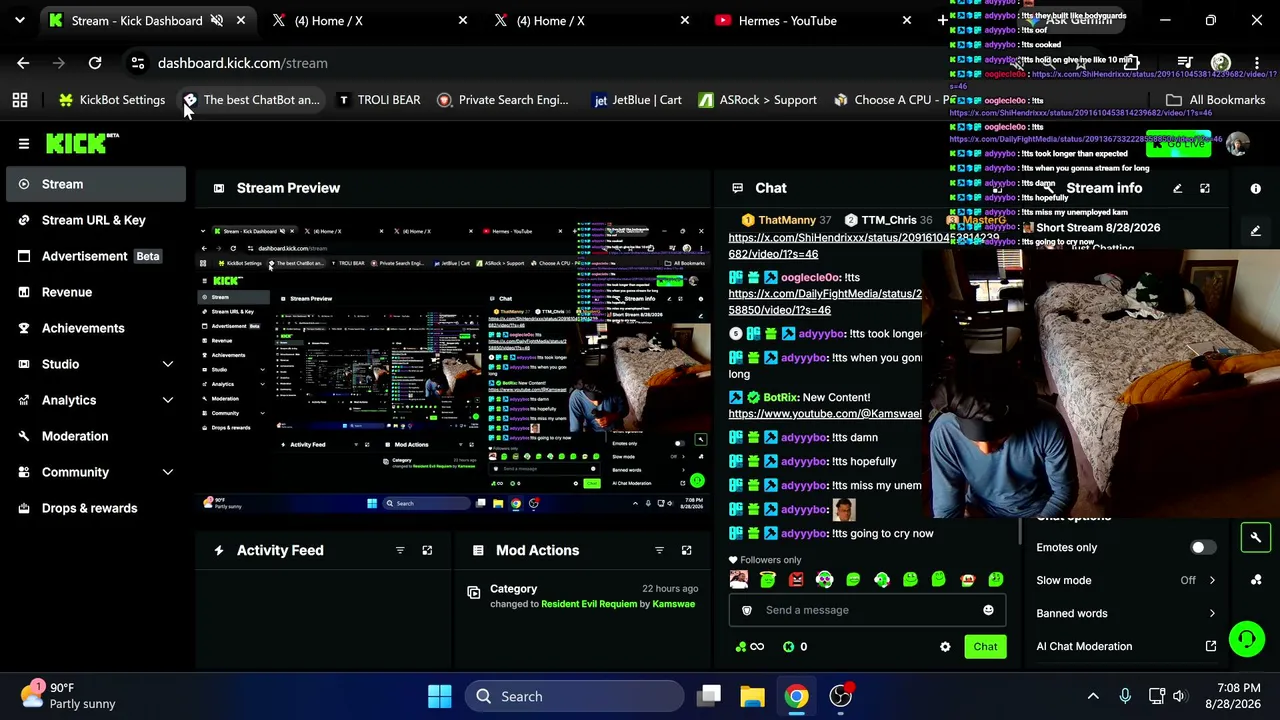Open Chrome tab search dropdown
Image resolution: width=1280 pixels, height=720 pixels.
[20, 20]
